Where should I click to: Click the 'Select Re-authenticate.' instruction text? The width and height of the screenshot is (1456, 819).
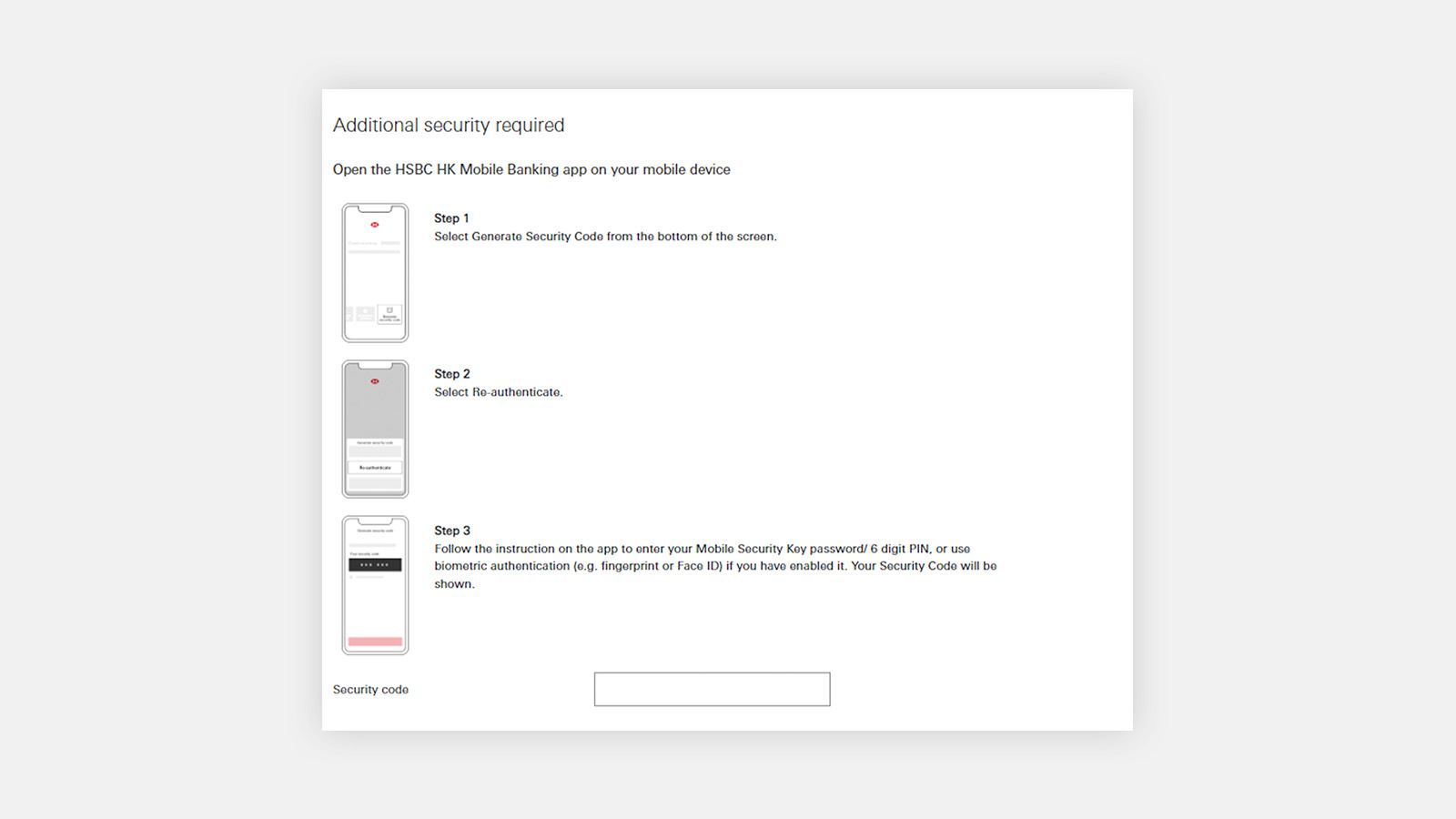(499, 392)
